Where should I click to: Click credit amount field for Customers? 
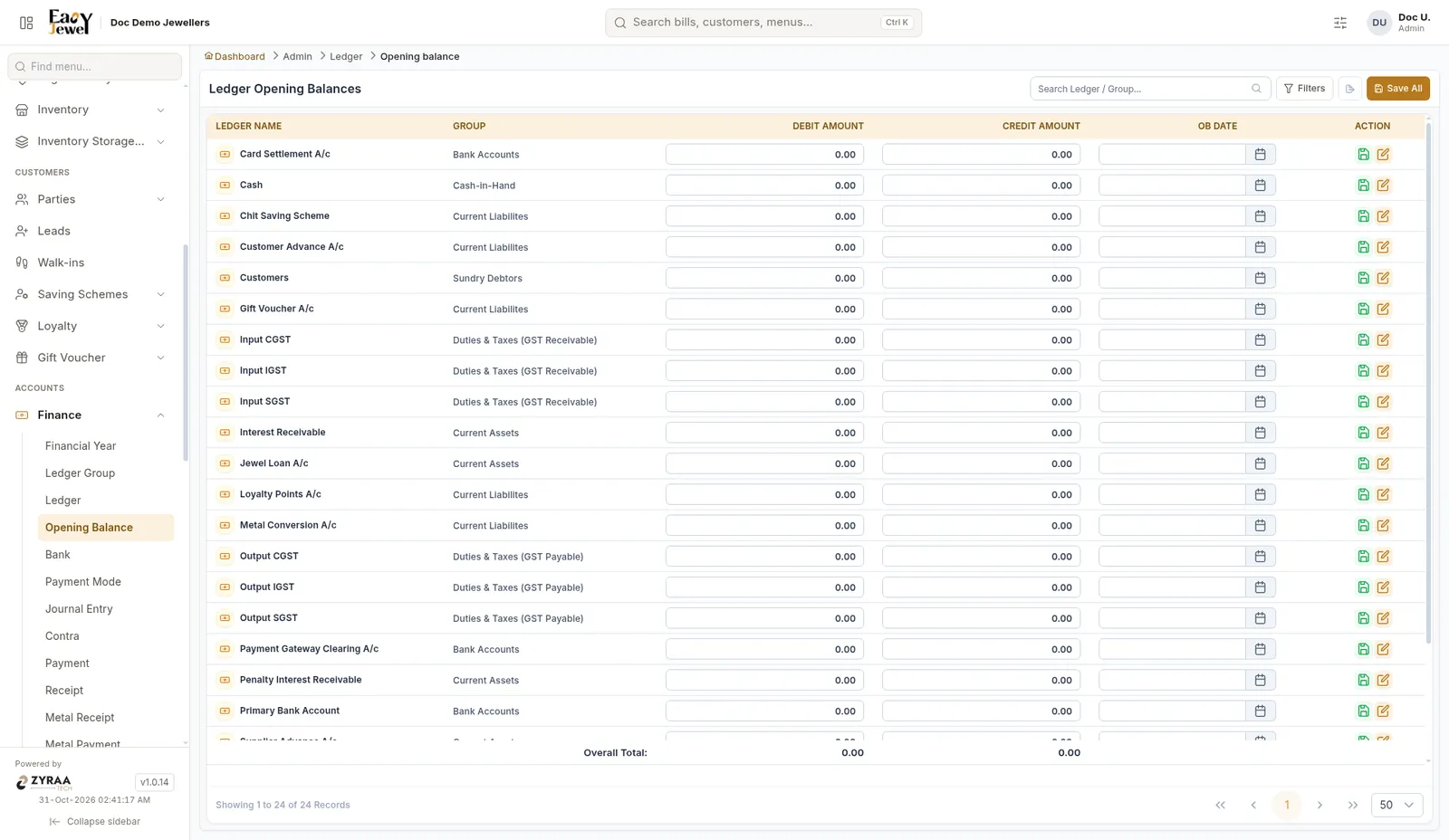[981, 278]
